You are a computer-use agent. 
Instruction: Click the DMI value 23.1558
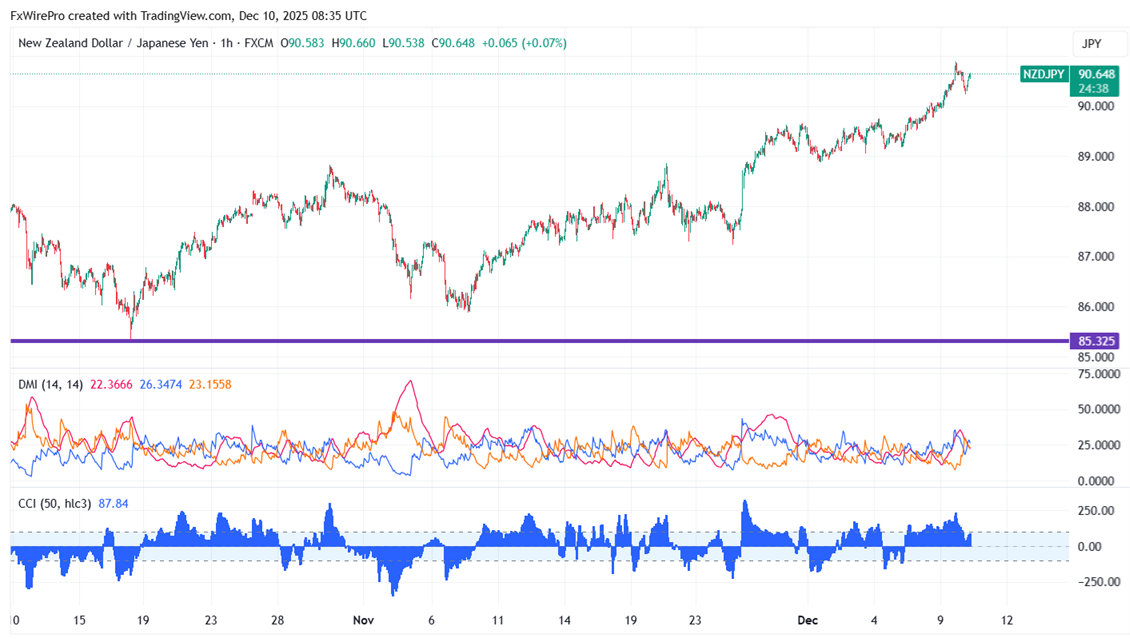pyautogui.click(x=210, y=385)
